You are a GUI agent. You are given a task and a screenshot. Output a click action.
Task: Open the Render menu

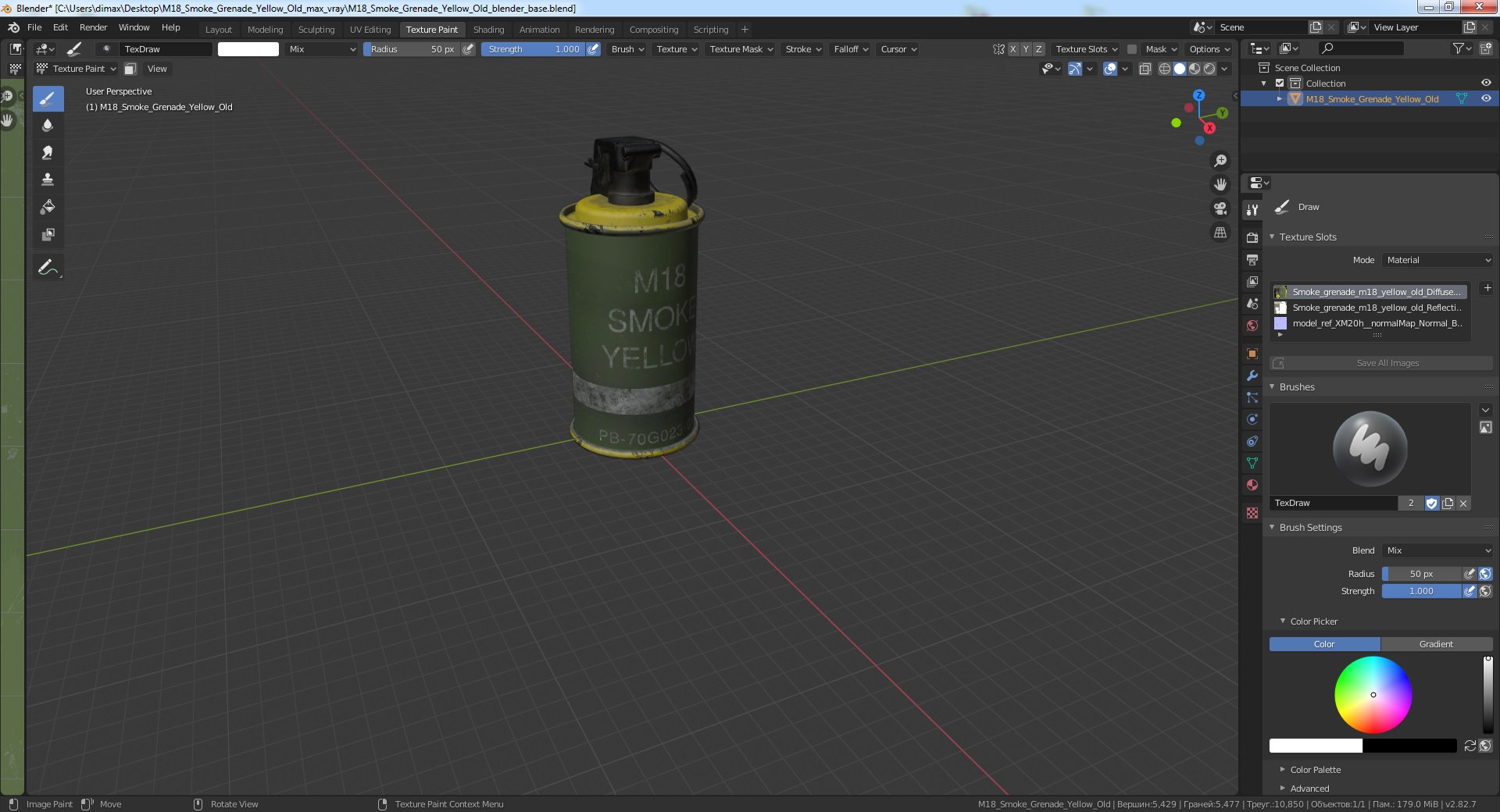click(93, 27)
